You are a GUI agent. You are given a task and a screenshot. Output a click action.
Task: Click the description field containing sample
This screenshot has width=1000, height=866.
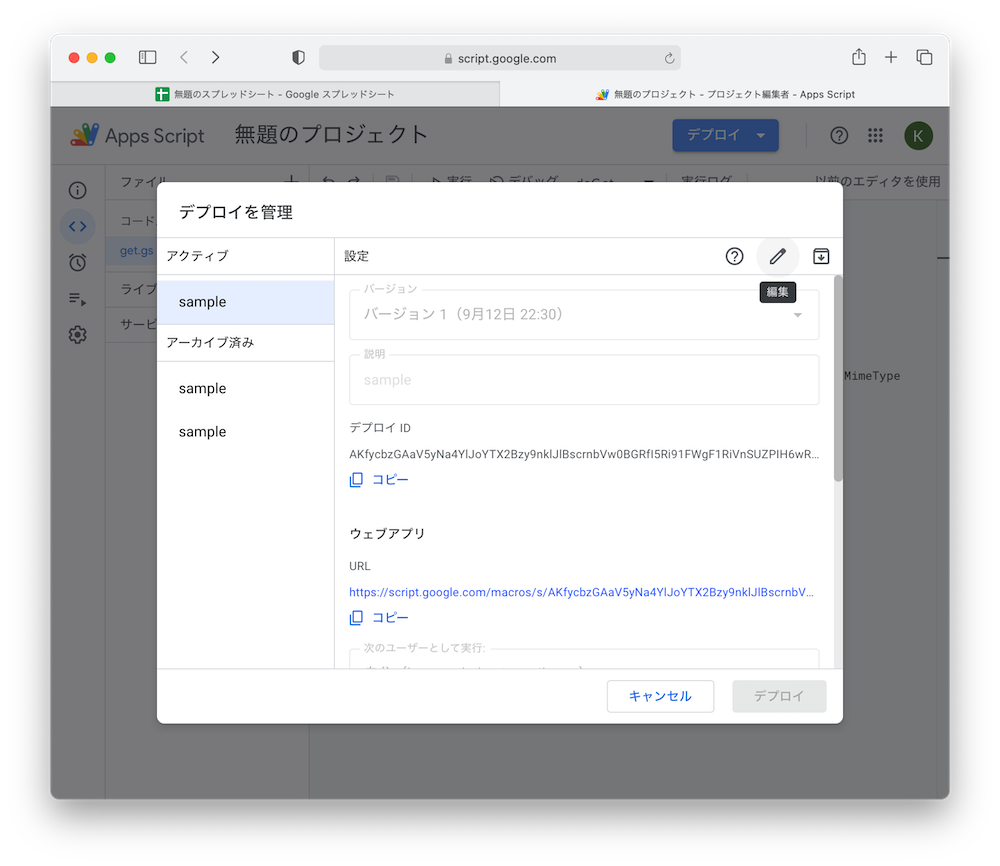(x=584, y=380)
